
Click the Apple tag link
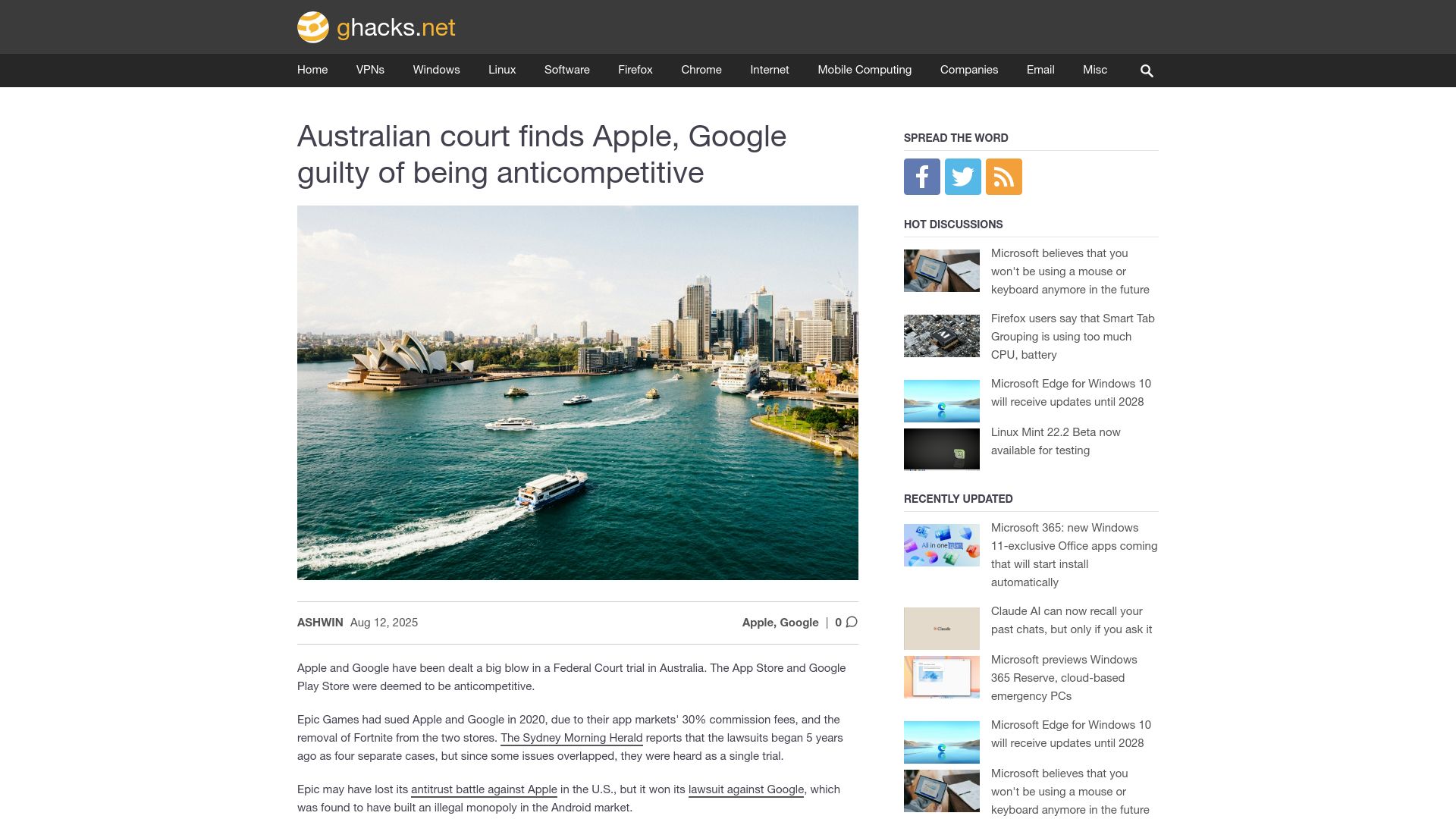pos(758,623)
